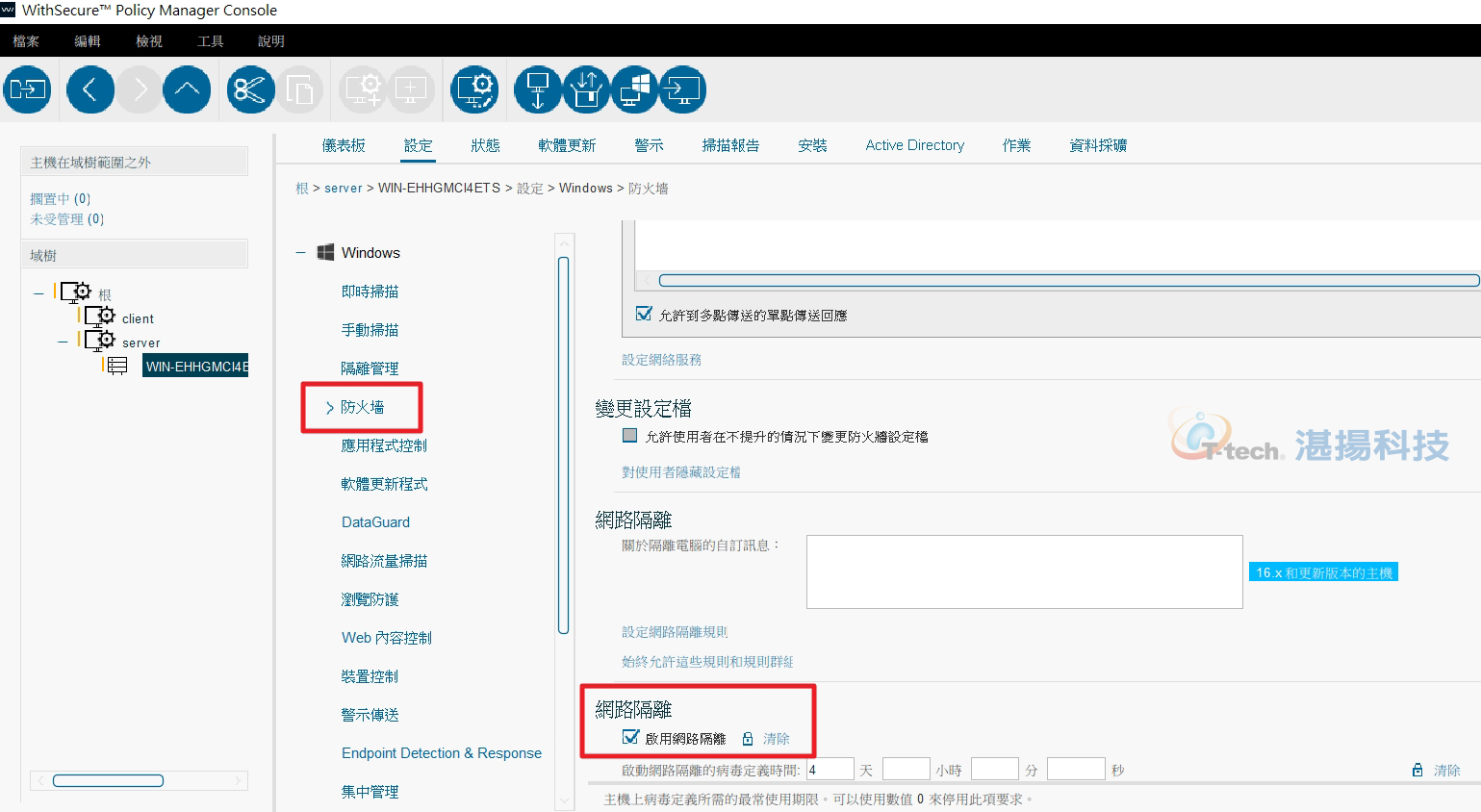
Task: Open the 檢視 menu
Action: pos(149,41)
